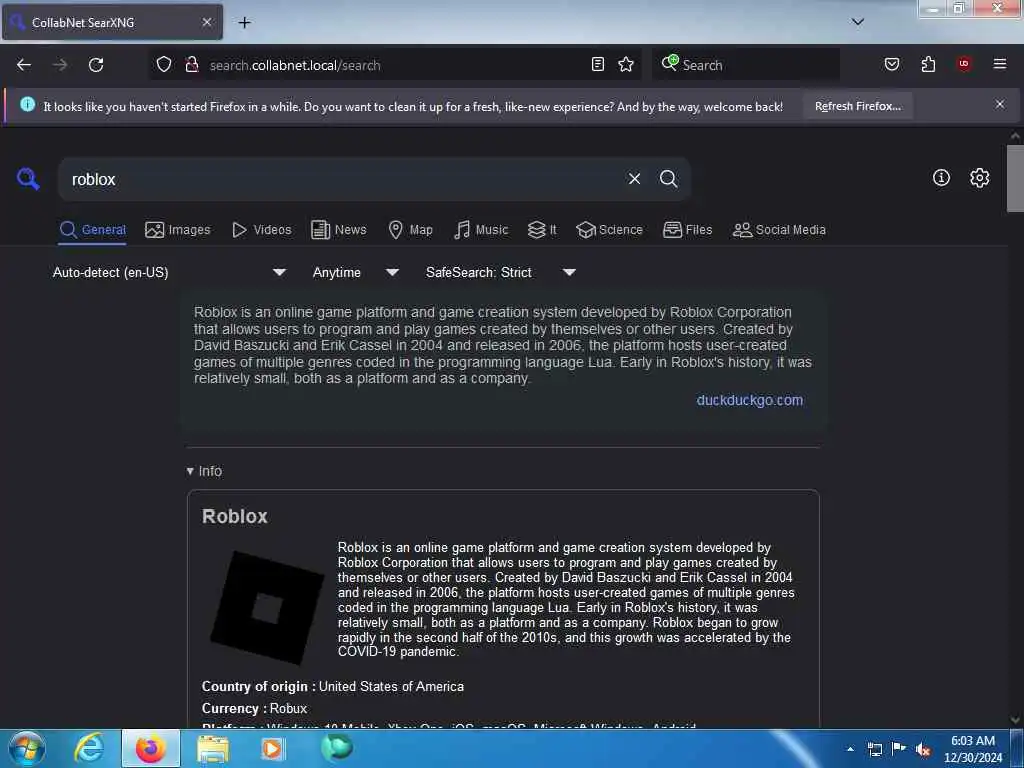1024x768 pixels.
Task: Clear the roblox search query
Action: 634,179
